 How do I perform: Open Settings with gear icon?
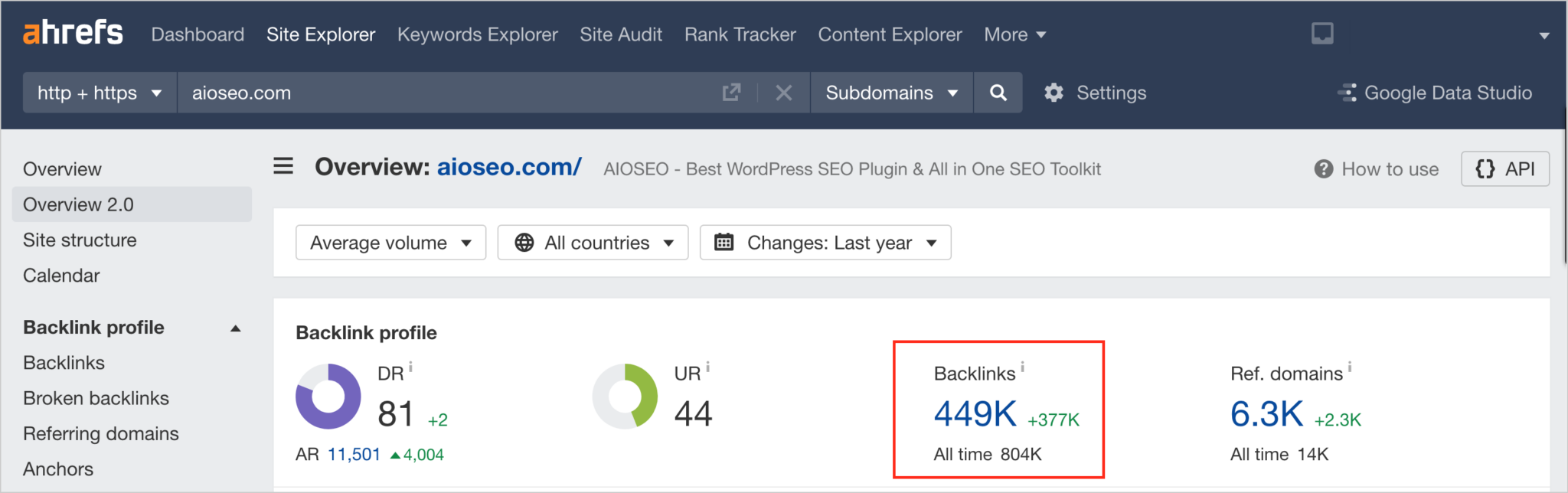coord(1095,93)
